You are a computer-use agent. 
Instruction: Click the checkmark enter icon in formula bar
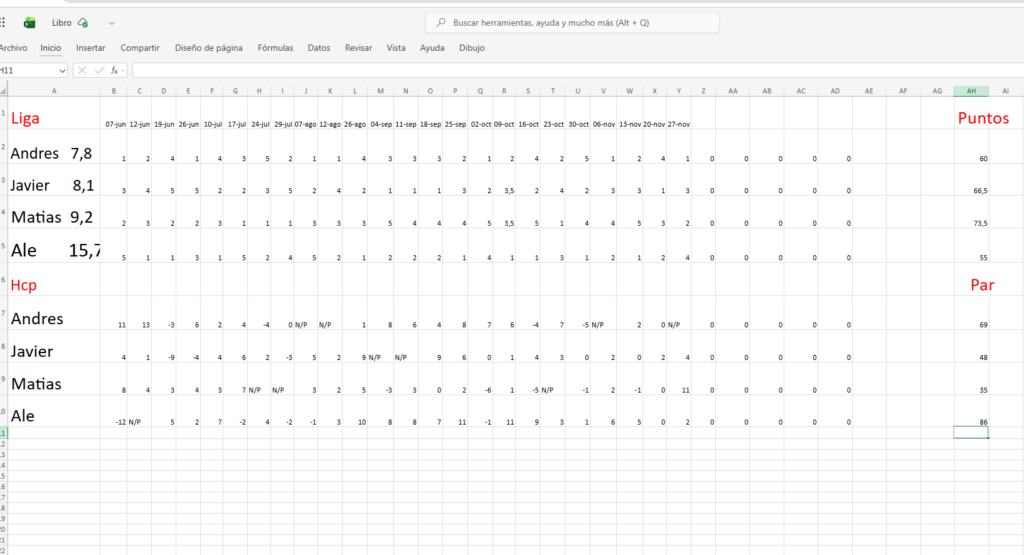pyautogui.click(x=99, y=70)
